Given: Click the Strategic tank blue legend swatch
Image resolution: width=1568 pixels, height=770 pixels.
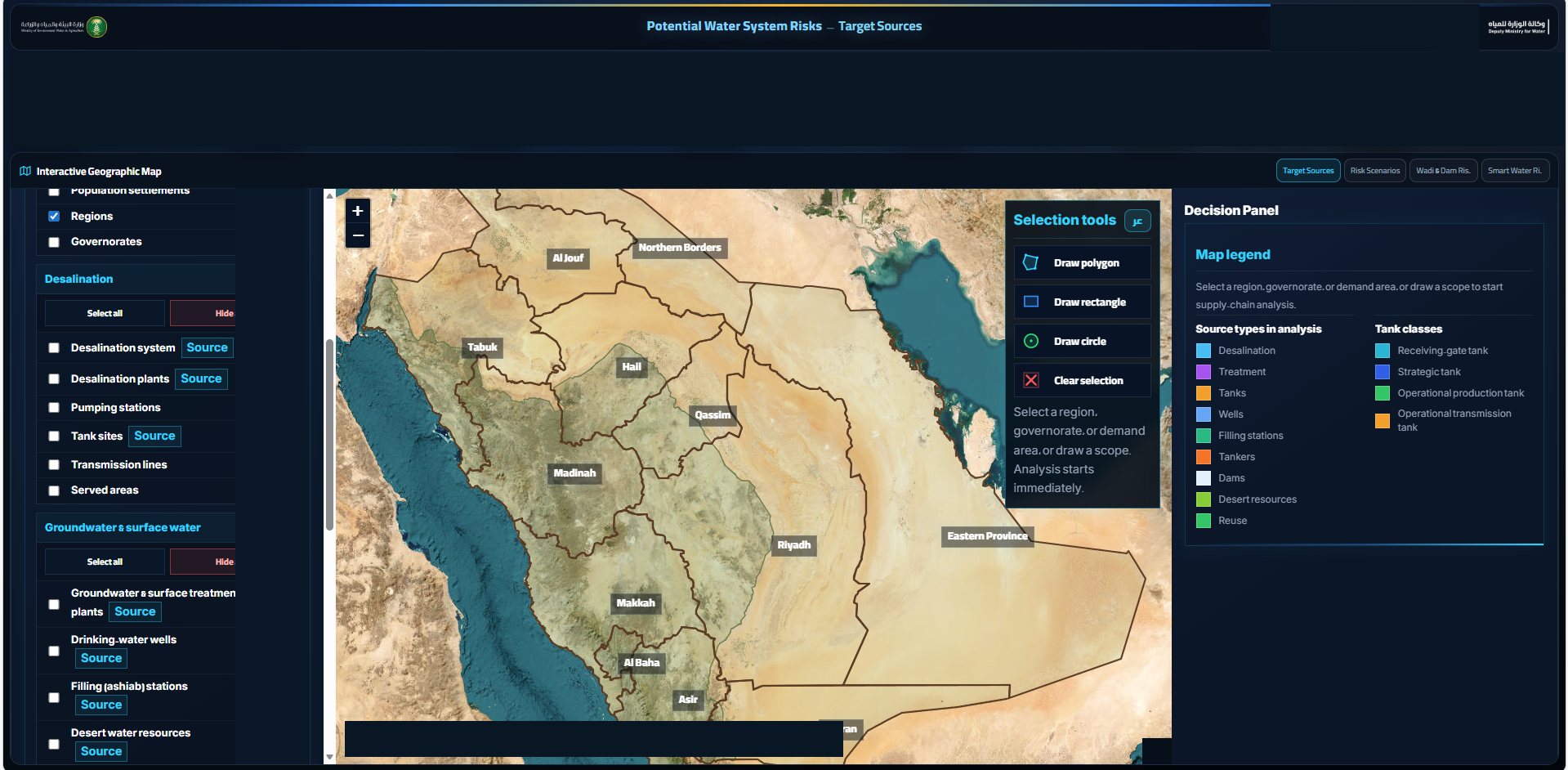Looking at the screenshot, I should coord(1383,372).
